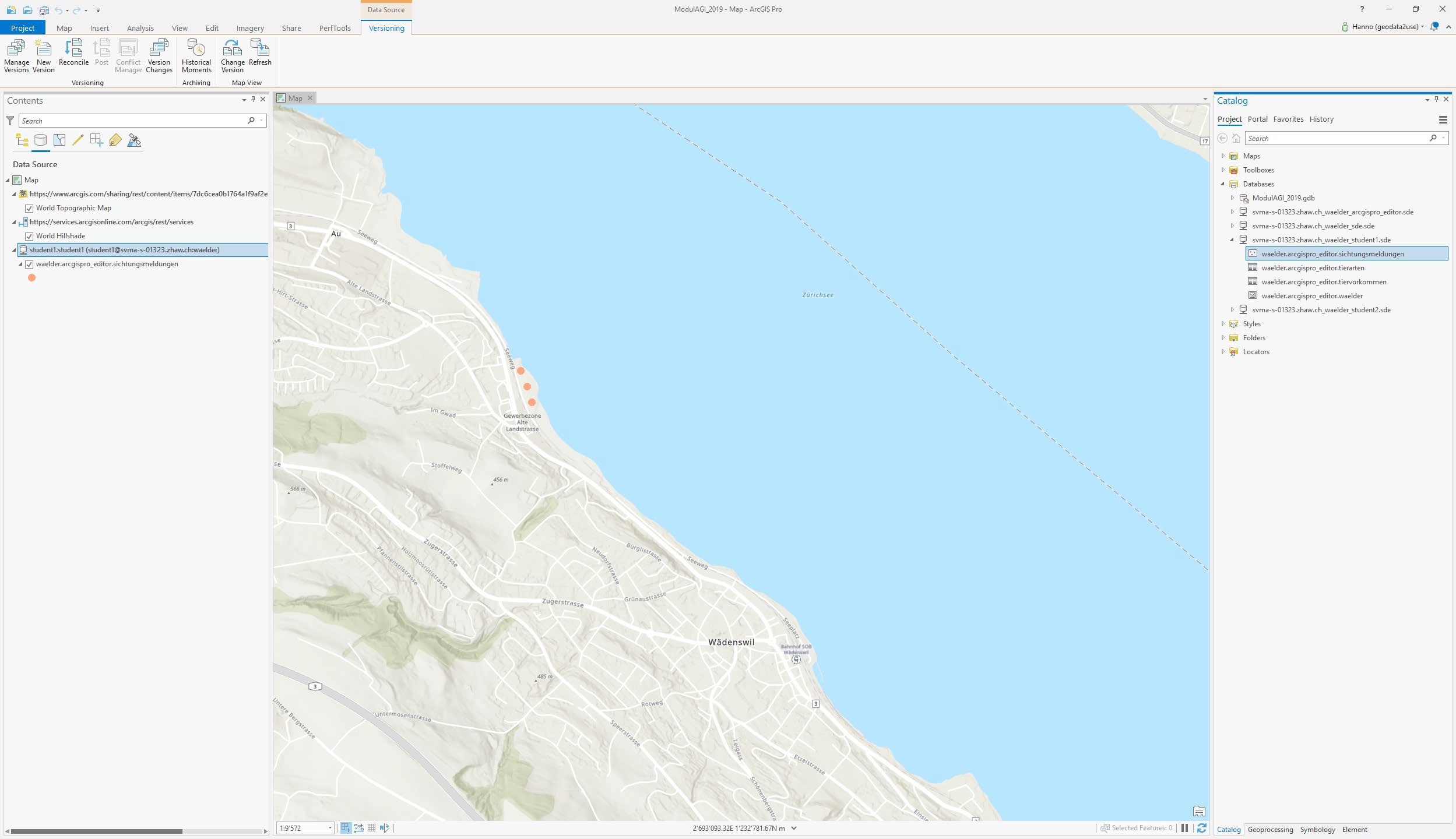
Task: Click the Catalog search input field
Action: [x=1335, y=138]
